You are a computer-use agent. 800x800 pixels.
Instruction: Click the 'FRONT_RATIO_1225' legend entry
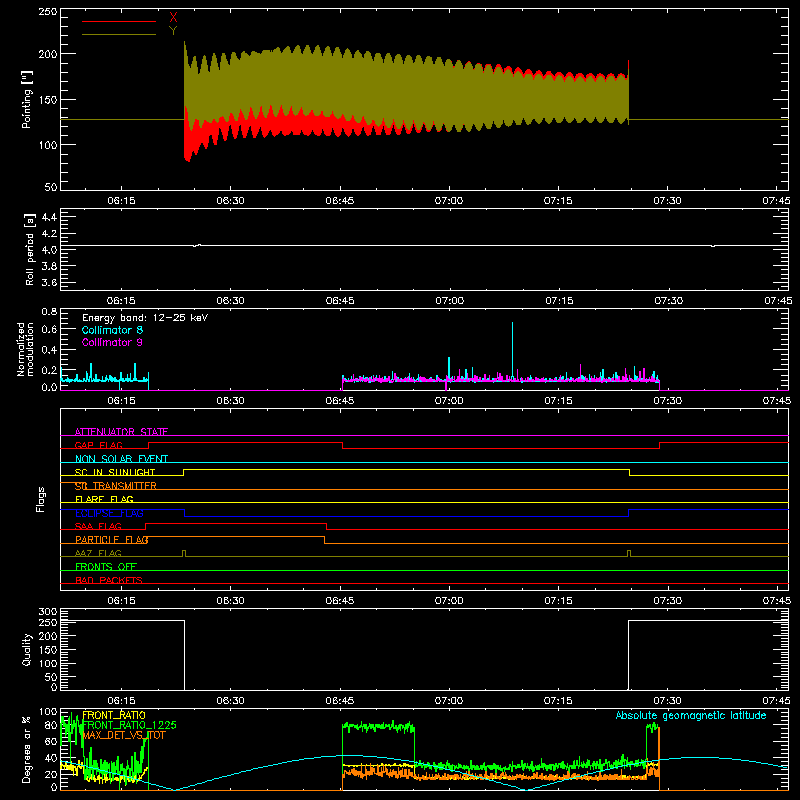click(129, 725)
